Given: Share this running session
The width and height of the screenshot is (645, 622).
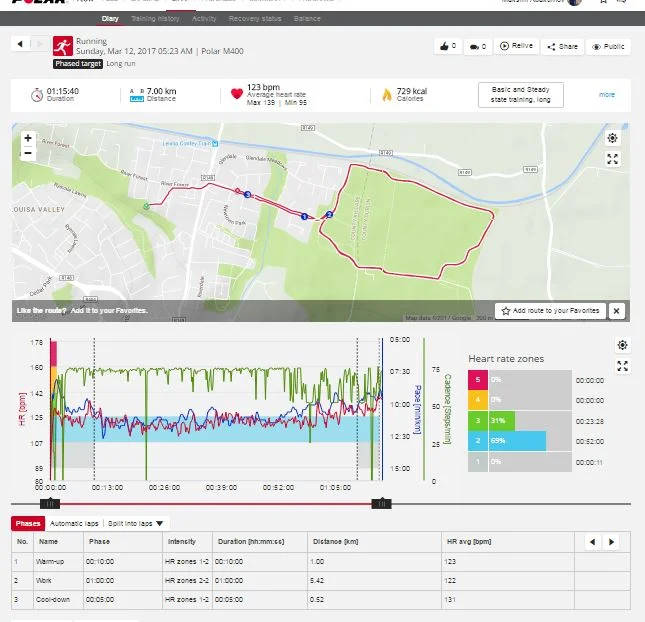Looking at the screenshot, I should 563,46.
